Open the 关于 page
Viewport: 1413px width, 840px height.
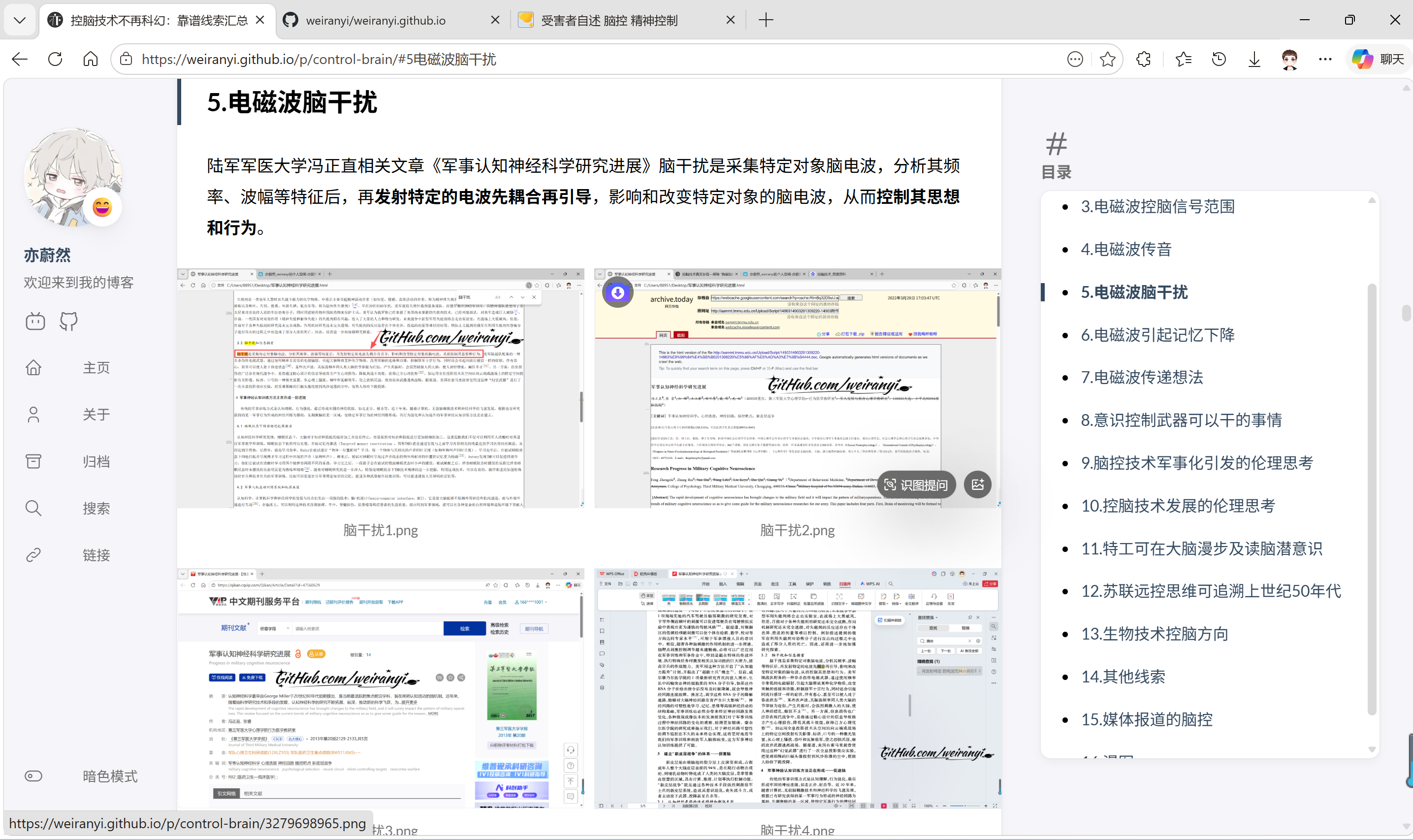(x=68, y=415)
